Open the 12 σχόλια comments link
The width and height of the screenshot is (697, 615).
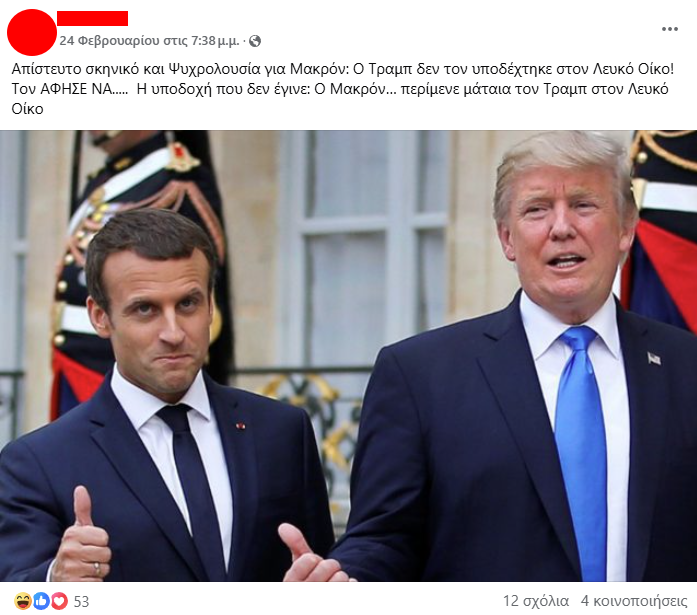click(x=536, y=601)
